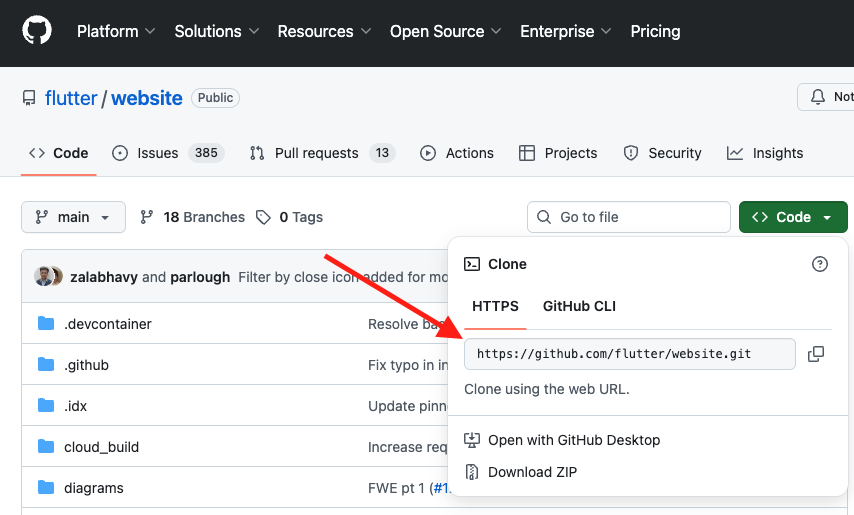
Task: Click the 13 pull requests counter
Action: pyautogui.click(x=382, y=153)
